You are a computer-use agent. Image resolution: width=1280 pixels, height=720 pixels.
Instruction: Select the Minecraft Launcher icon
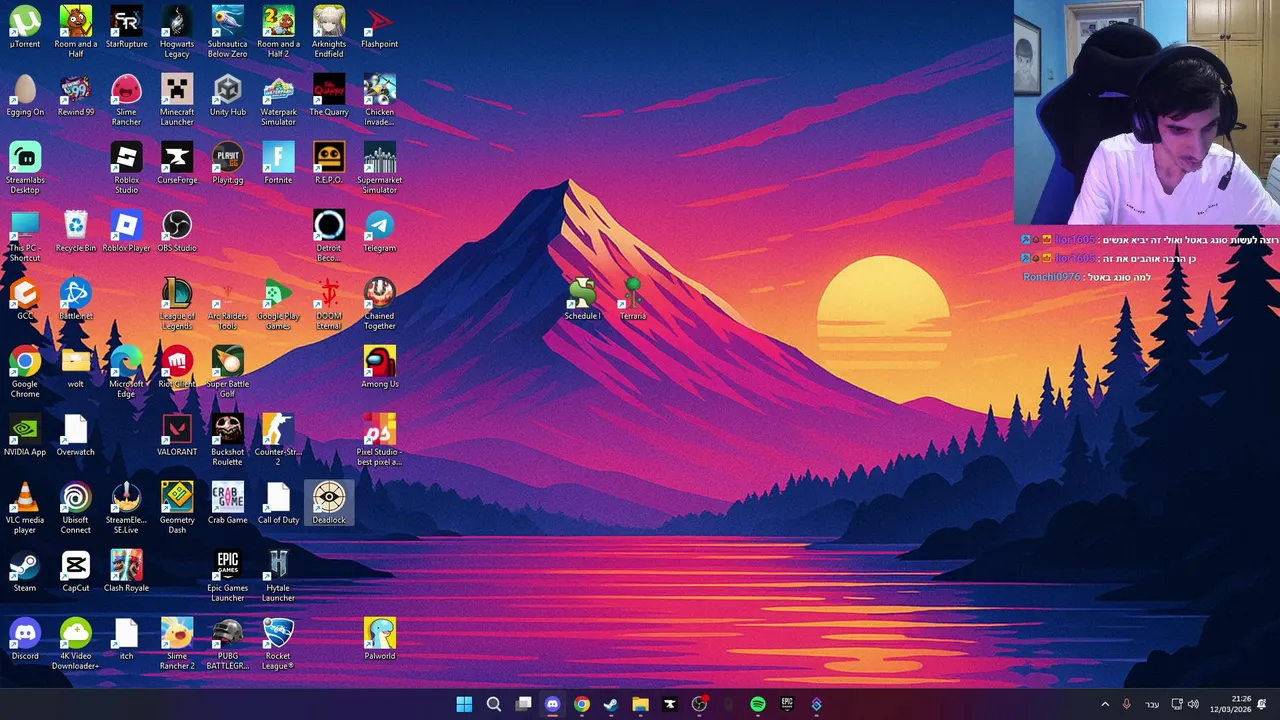(177, 100)
